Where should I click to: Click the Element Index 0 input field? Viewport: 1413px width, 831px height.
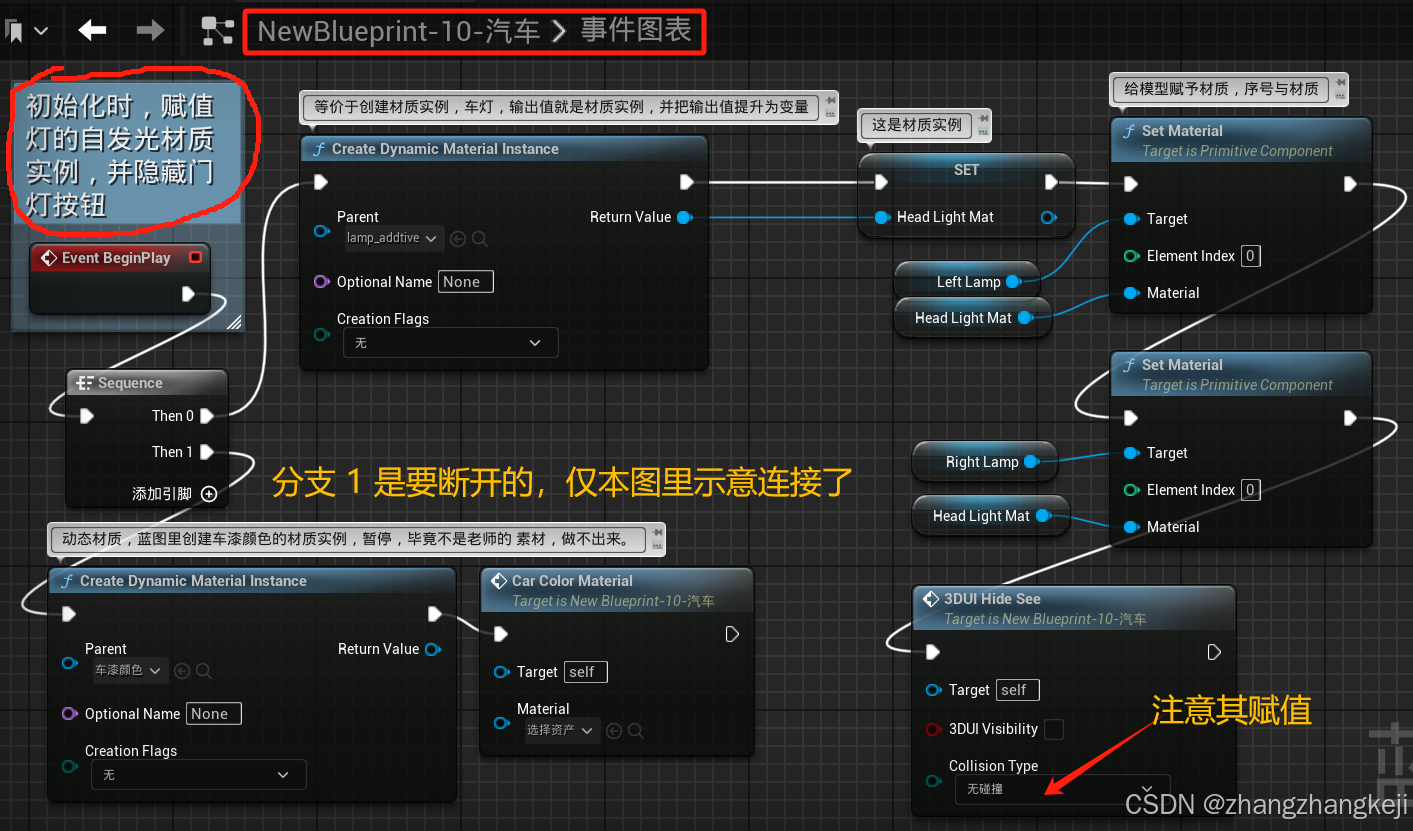click(x=1249, y=256)
